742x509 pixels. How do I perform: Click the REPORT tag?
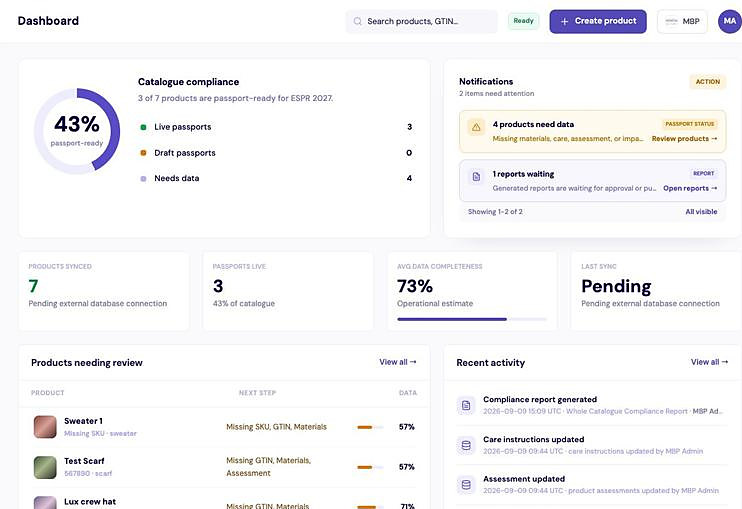click(704, 174)
